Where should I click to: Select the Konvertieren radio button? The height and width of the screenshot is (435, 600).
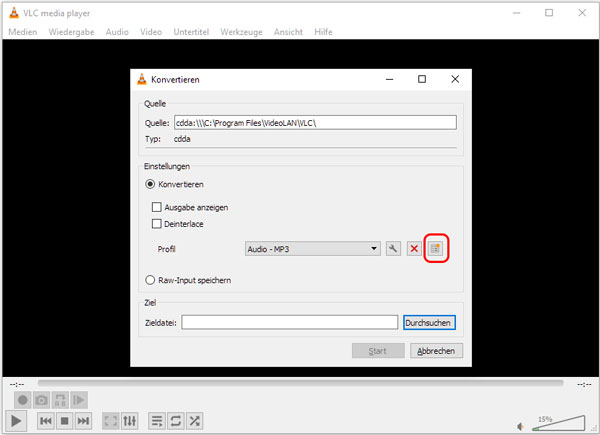(150, 184)
